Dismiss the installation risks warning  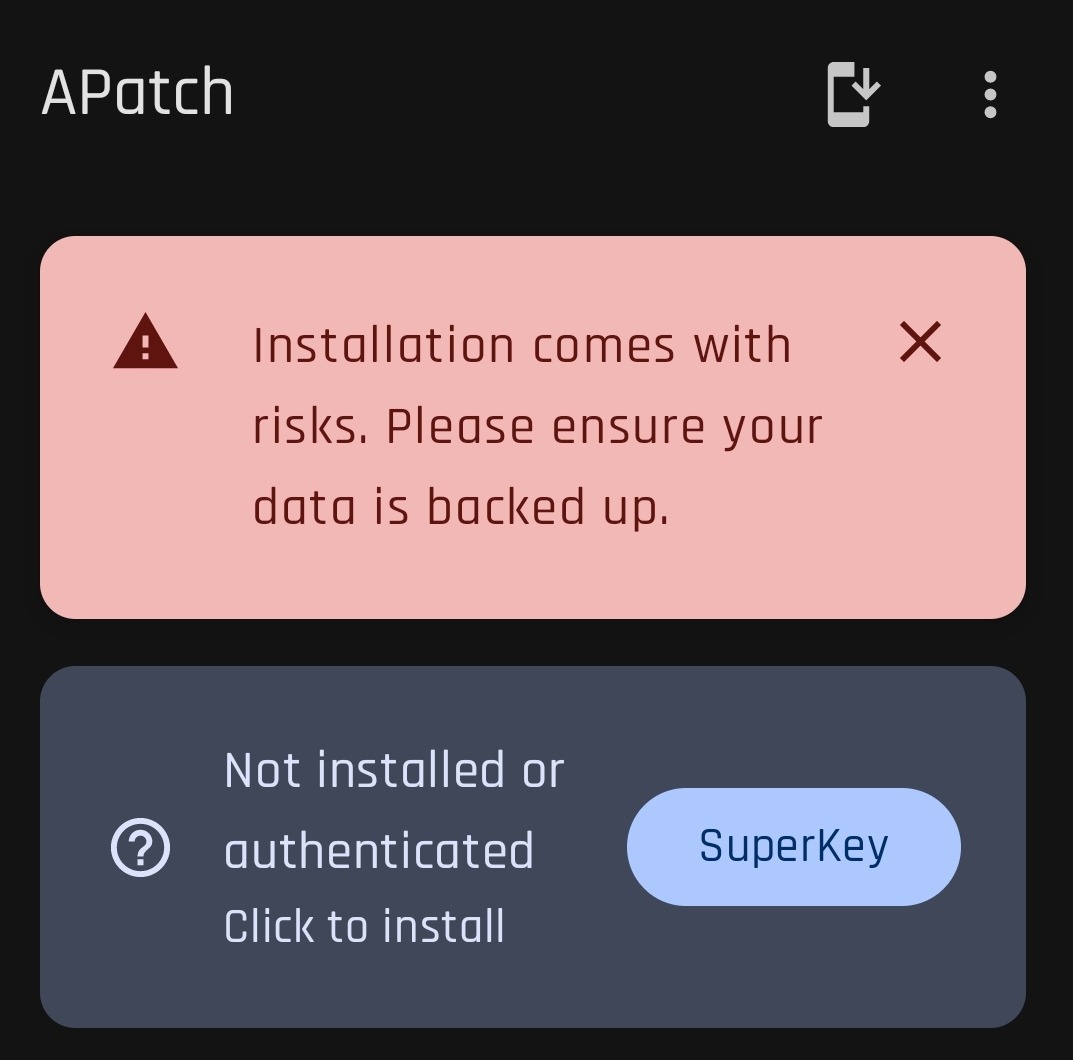coord(920,342)
